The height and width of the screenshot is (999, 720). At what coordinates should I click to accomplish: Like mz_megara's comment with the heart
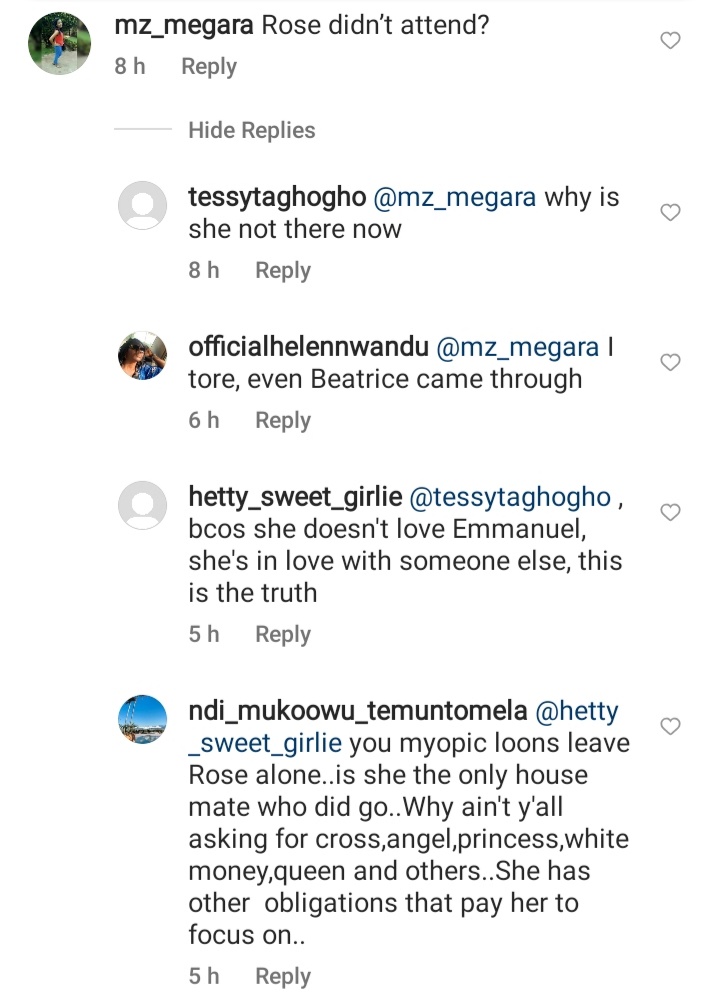(672, 40)
